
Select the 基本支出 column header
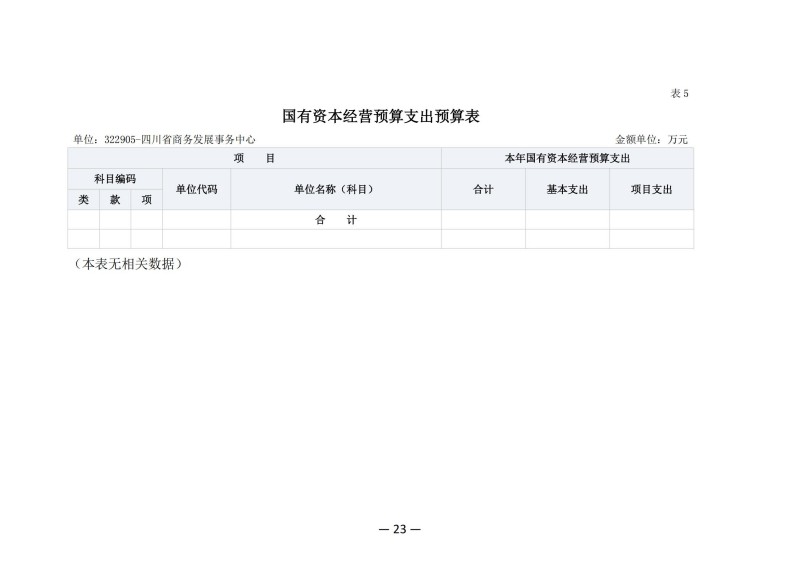coord(567,189)
